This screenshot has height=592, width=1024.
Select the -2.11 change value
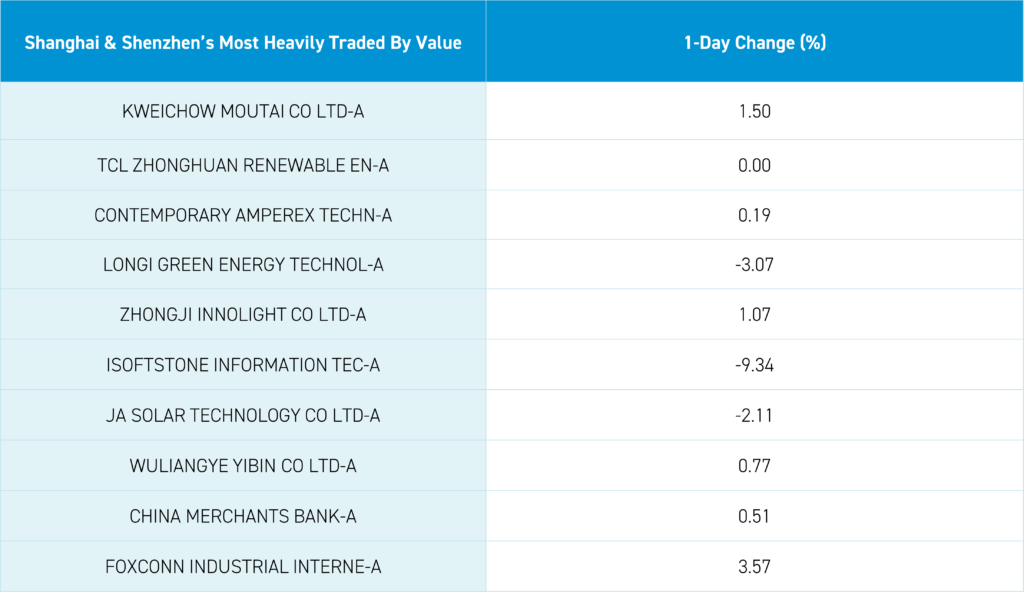point(754,416)
